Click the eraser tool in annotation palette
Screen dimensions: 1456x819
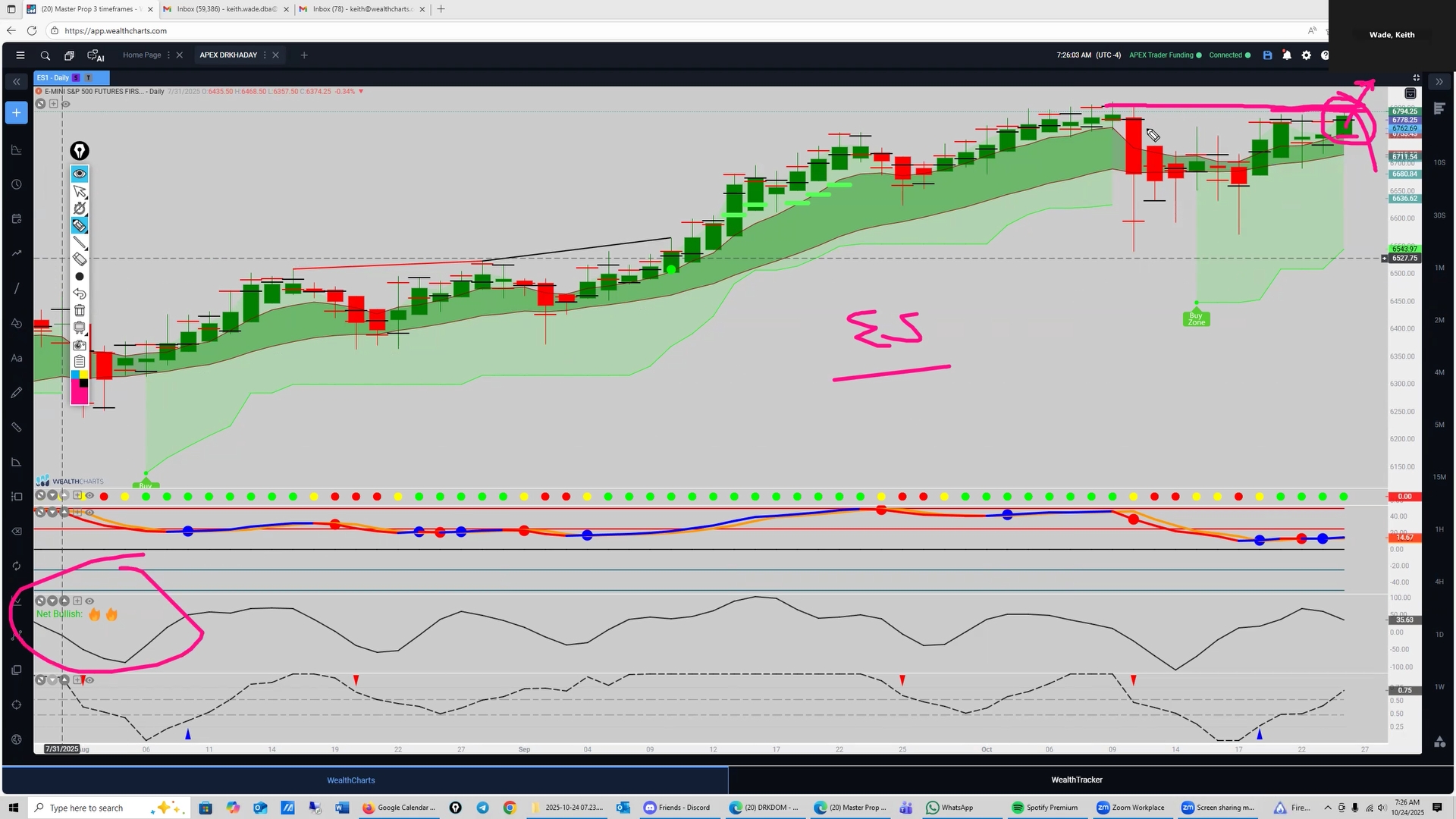[x=80, y=259]
